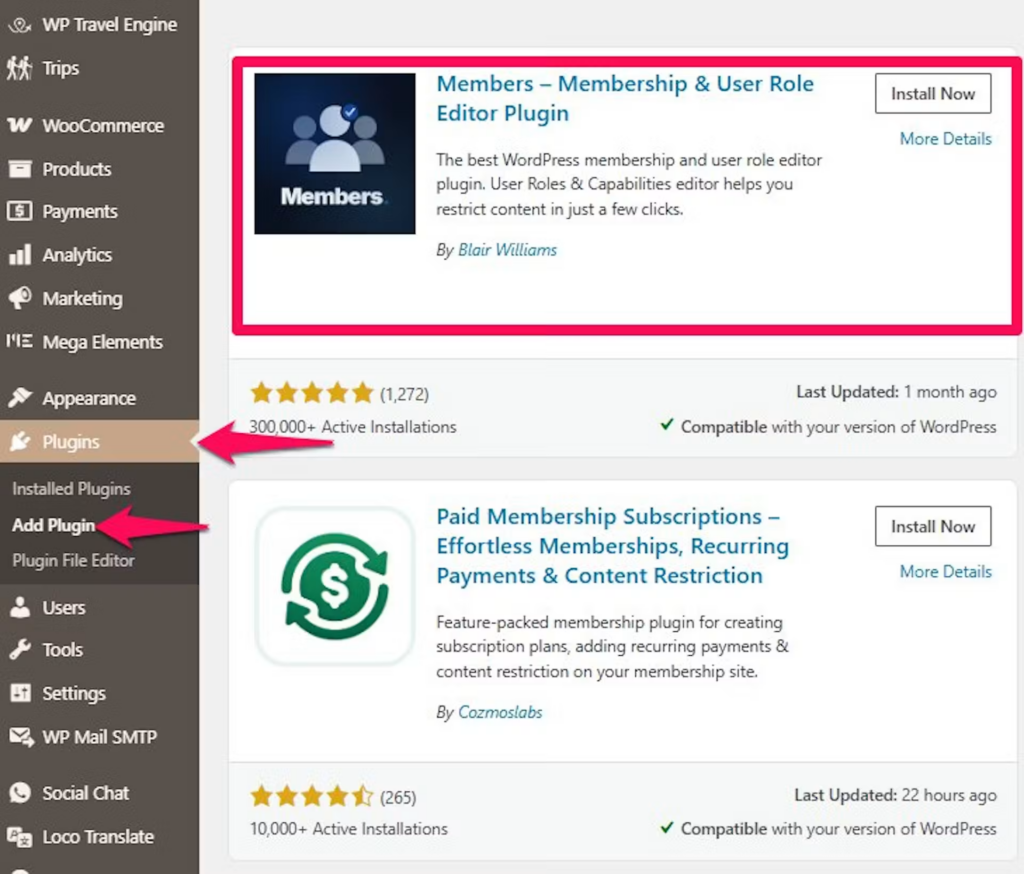Visit author Blair Williams link

tap(507, 250)
